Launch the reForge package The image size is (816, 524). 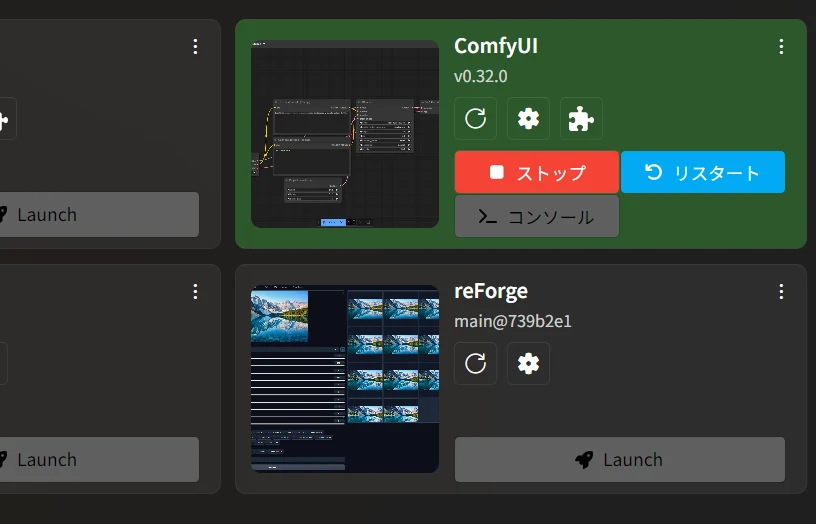click(620, 459)
